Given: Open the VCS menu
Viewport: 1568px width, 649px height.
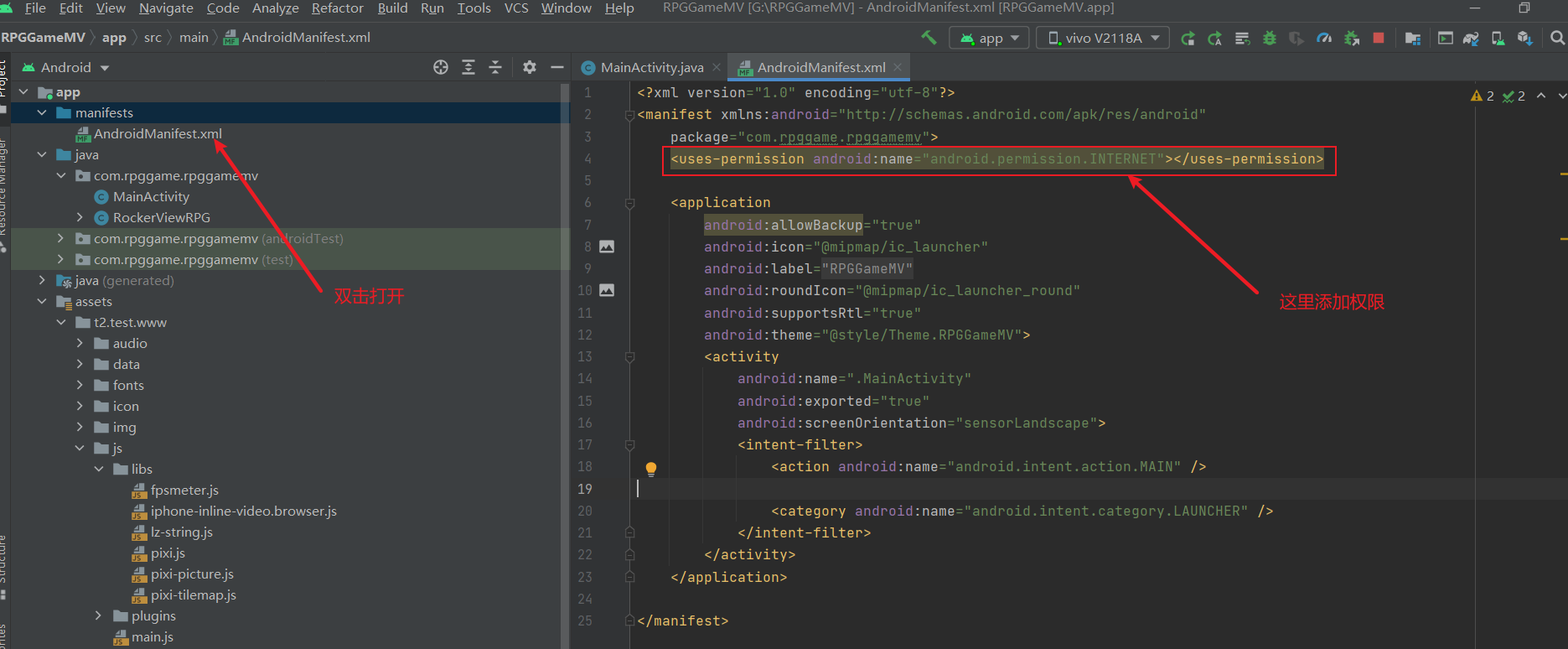Looking at the screenshot, I should point(516,8).
